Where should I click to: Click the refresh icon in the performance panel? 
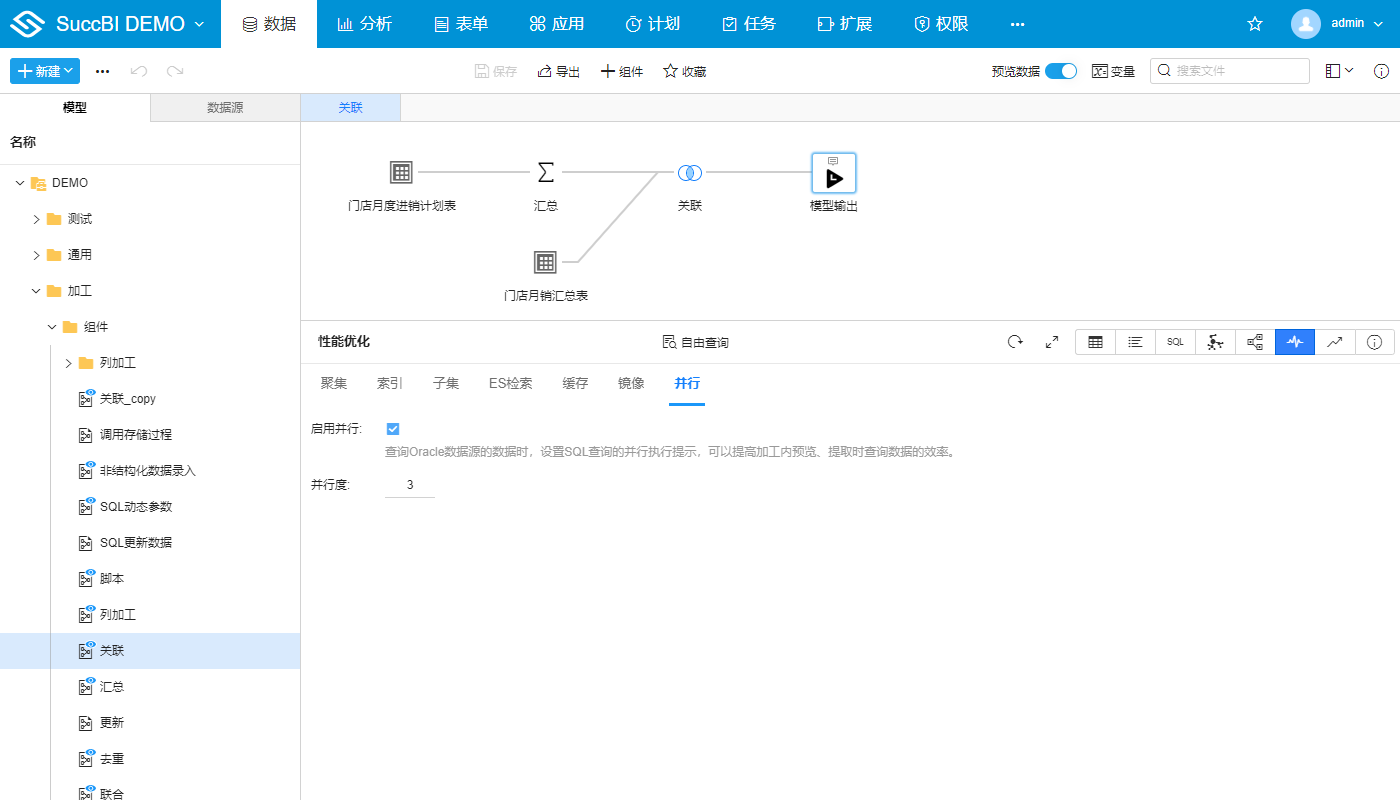click(x=1015, y=342)
